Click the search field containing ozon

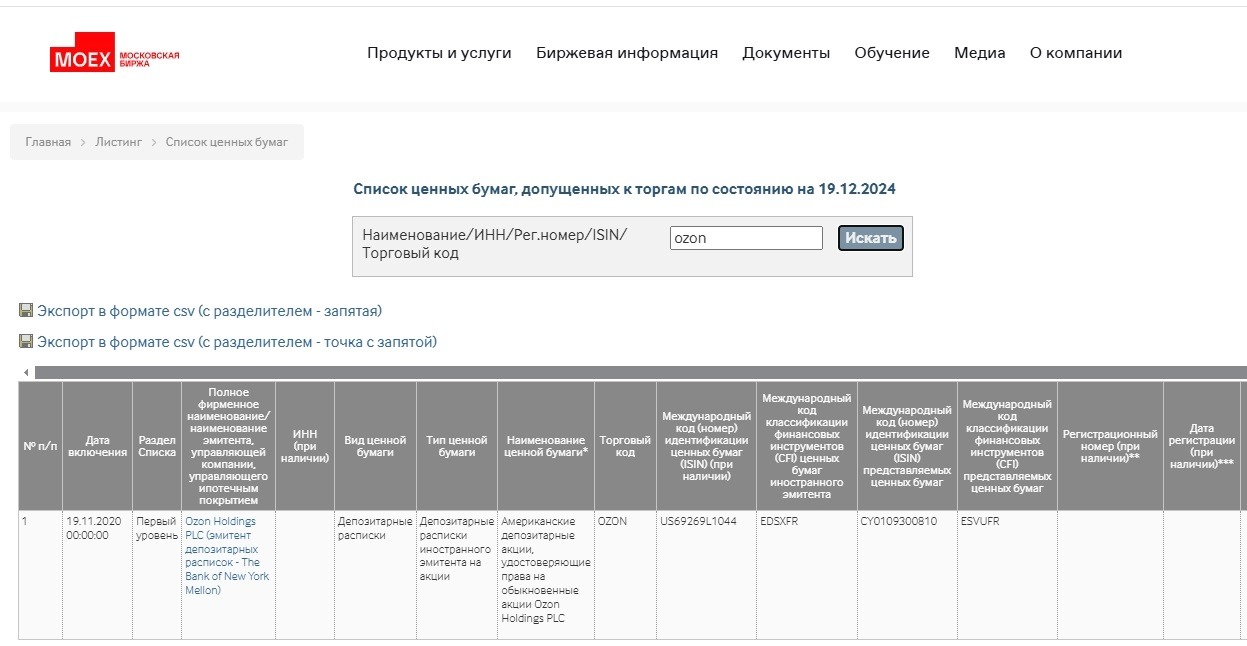(746, 238)
